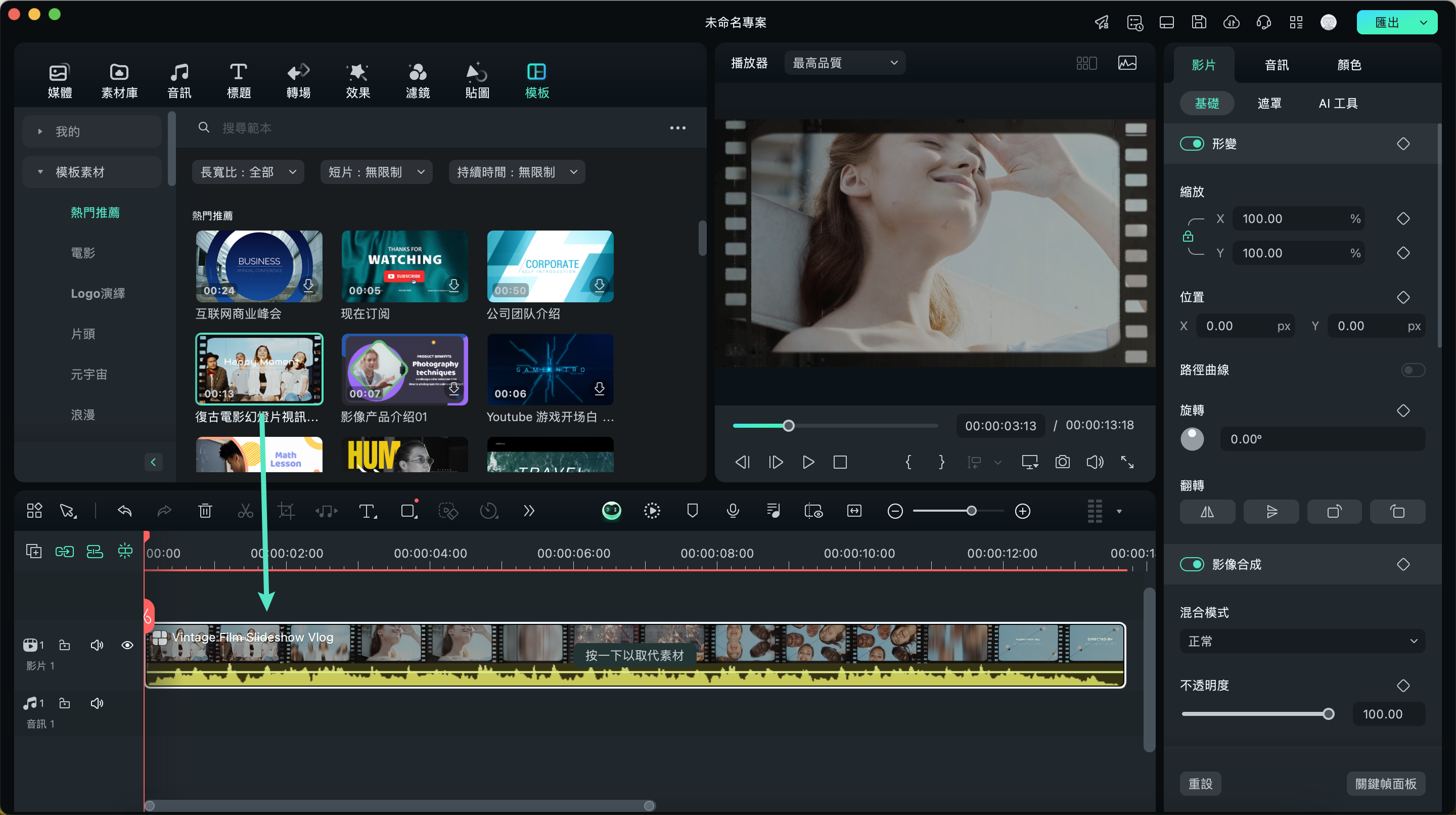1456x815 pixels.
Task: Take a snapshot with camera icon
Action: 1063,462
